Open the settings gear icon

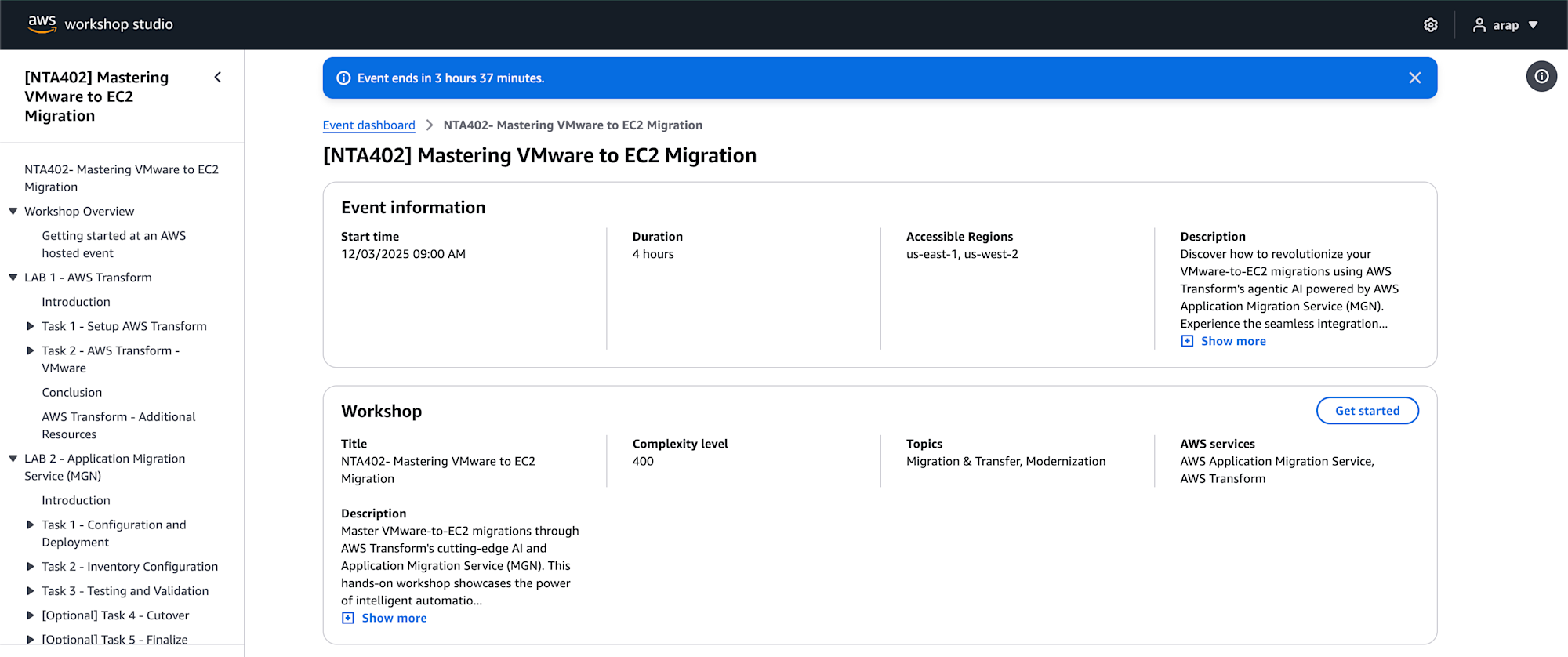pos(1430,25)
